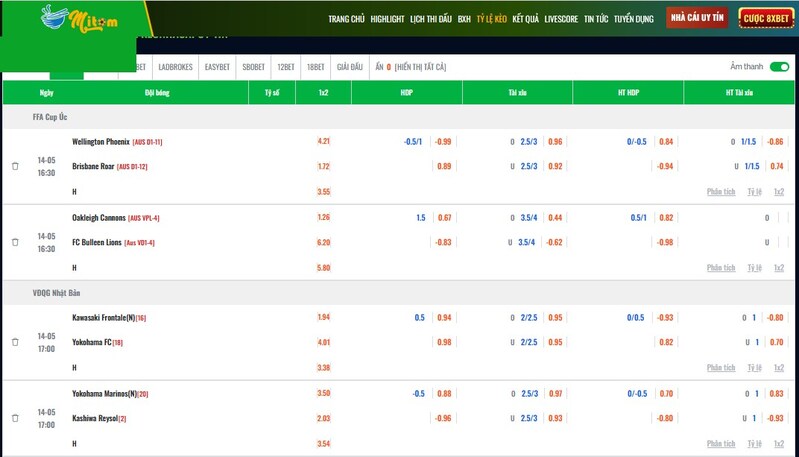Open Tỷ lệ link for Kawasaki Frontale match
The height and width of the screenshot is (457, 799).
(x=755, y=367)
